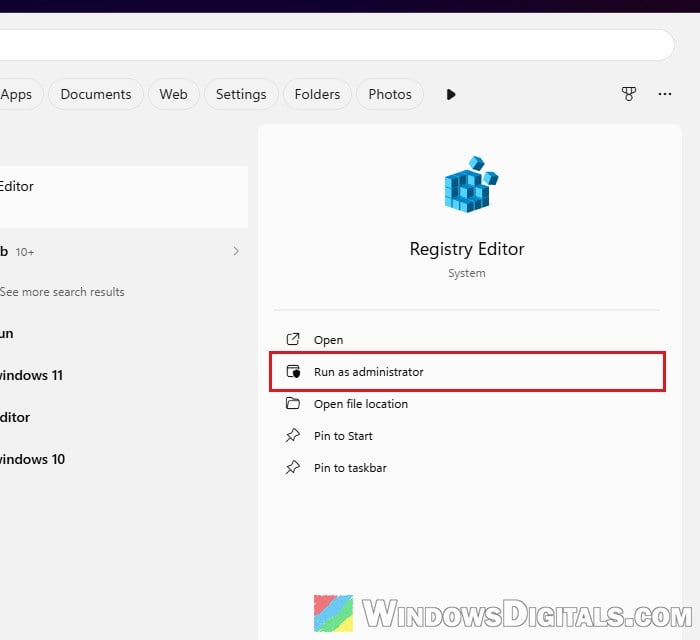The image size is (700, 640).
Task: Click the Open external-link icon
Action: (x=293, y=339)
